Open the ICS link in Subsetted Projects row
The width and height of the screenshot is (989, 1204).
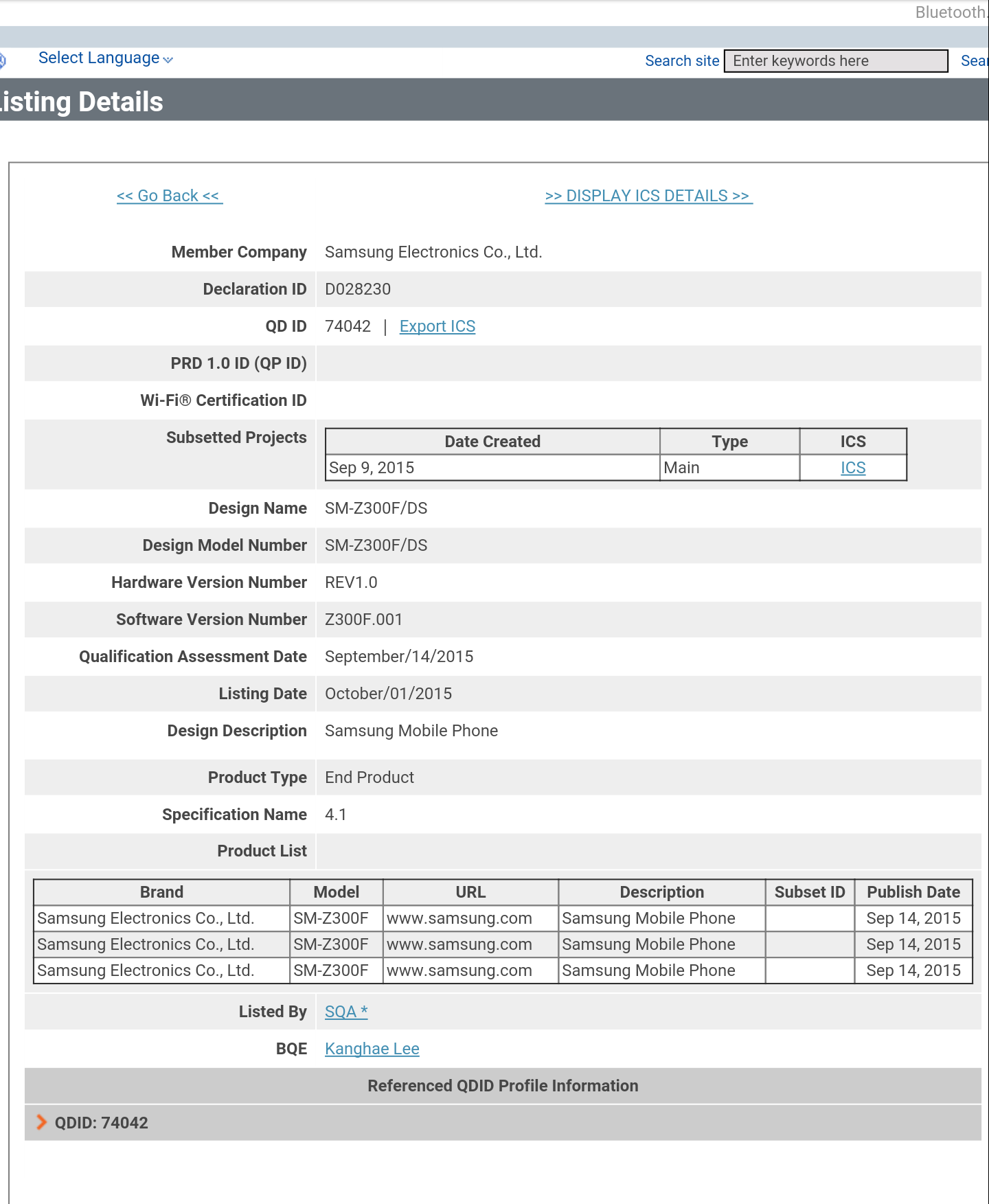[852, 468]
